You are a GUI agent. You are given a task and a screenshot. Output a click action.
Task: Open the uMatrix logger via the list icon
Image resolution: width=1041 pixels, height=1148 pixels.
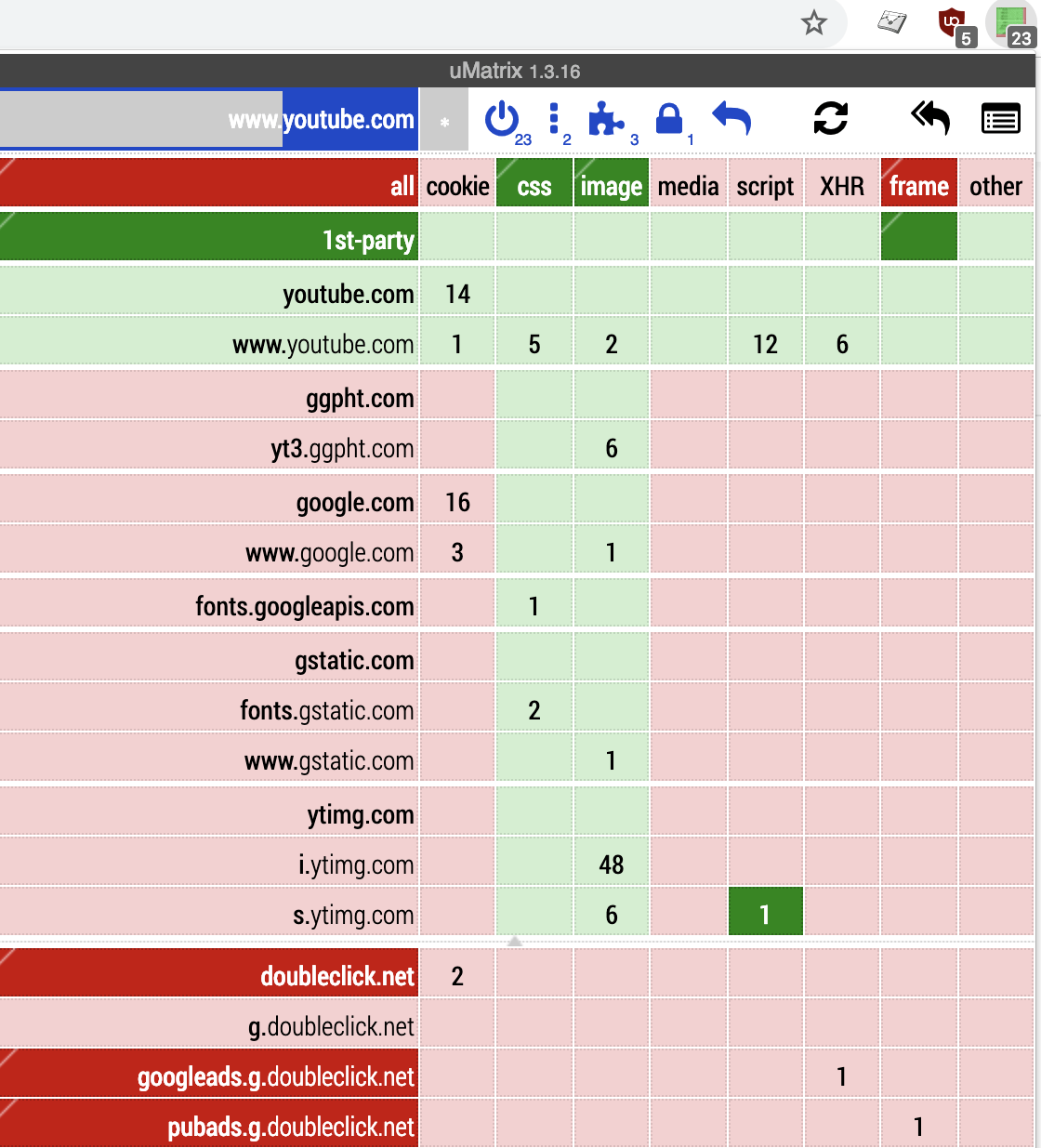point(1001,119)
